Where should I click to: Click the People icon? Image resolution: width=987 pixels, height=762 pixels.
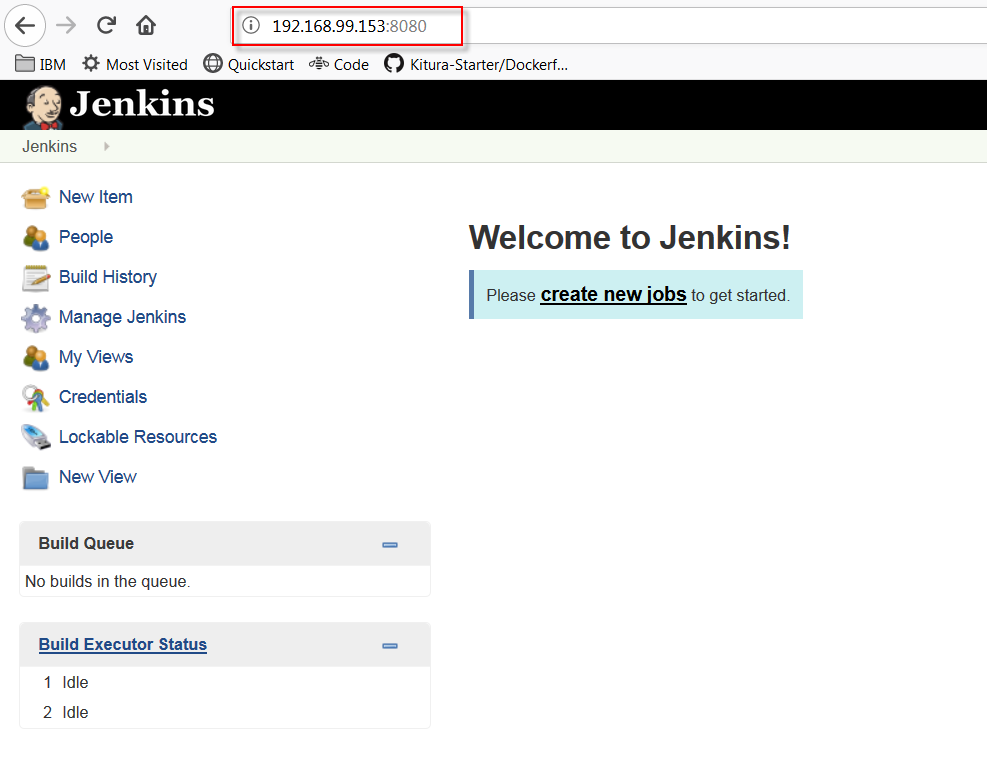click(35, 237)
